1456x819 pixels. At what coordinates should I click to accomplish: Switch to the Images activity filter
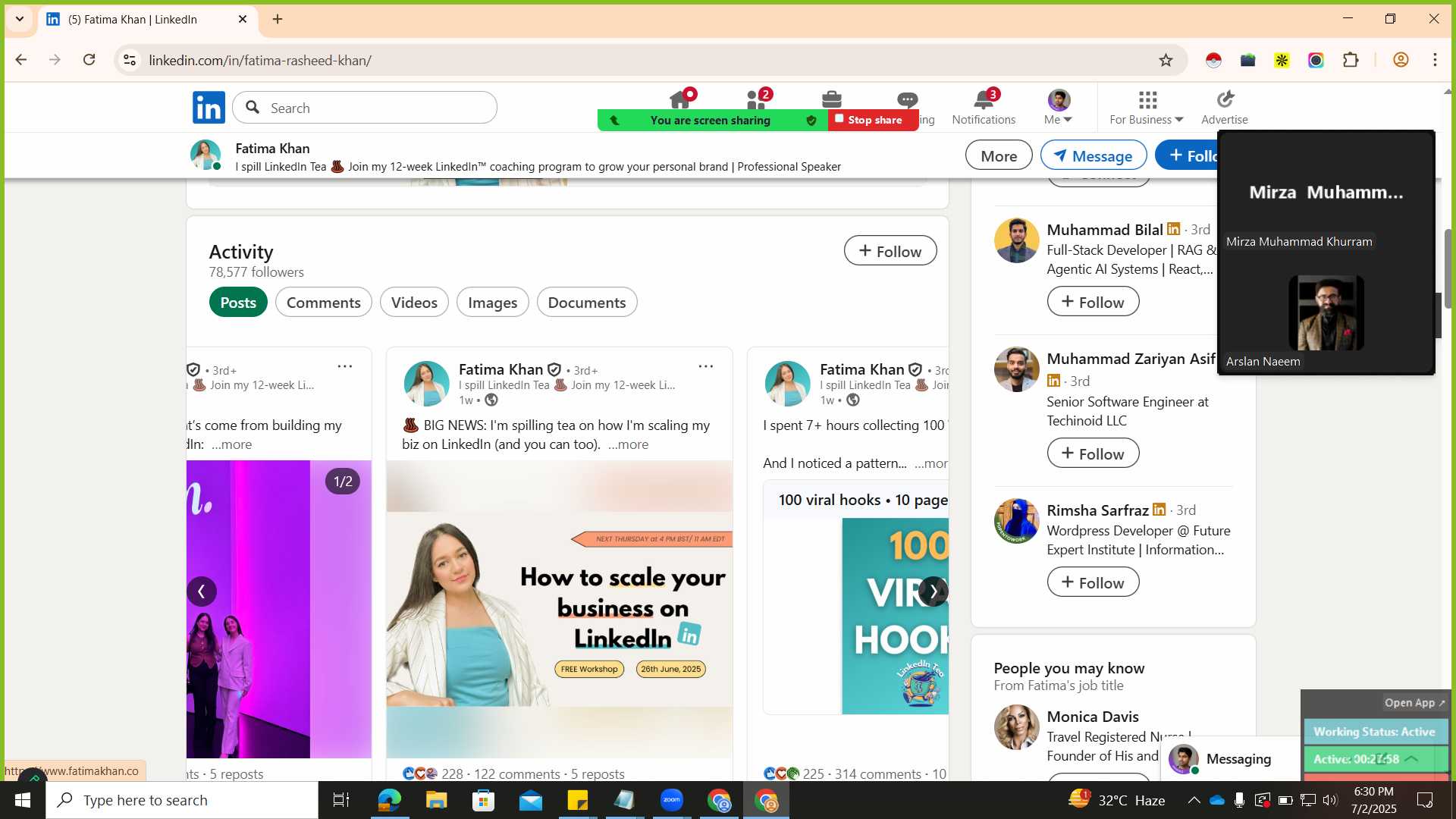point(493,302)
